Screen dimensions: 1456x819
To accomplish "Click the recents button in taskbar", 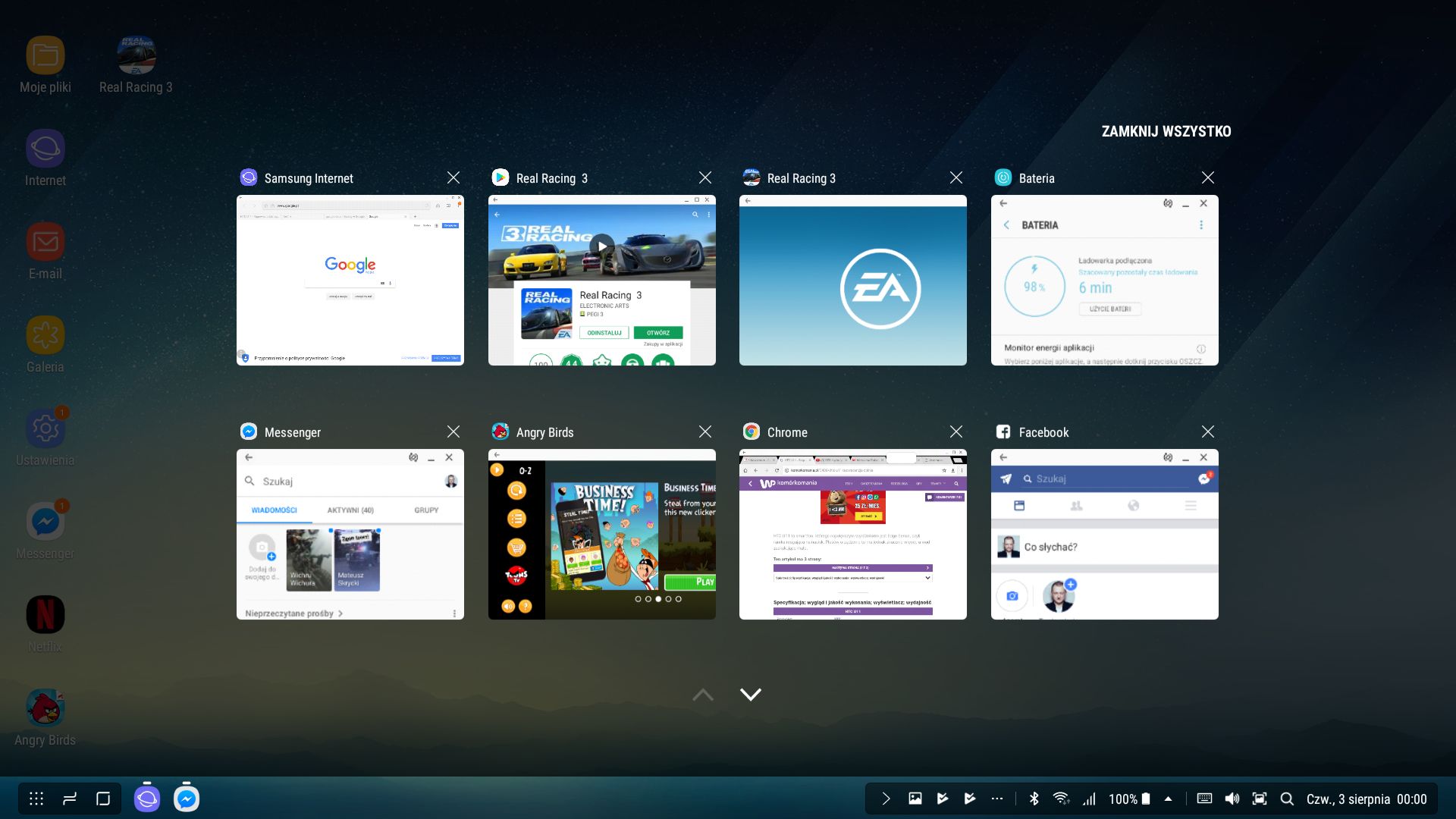I will [70, 799].
